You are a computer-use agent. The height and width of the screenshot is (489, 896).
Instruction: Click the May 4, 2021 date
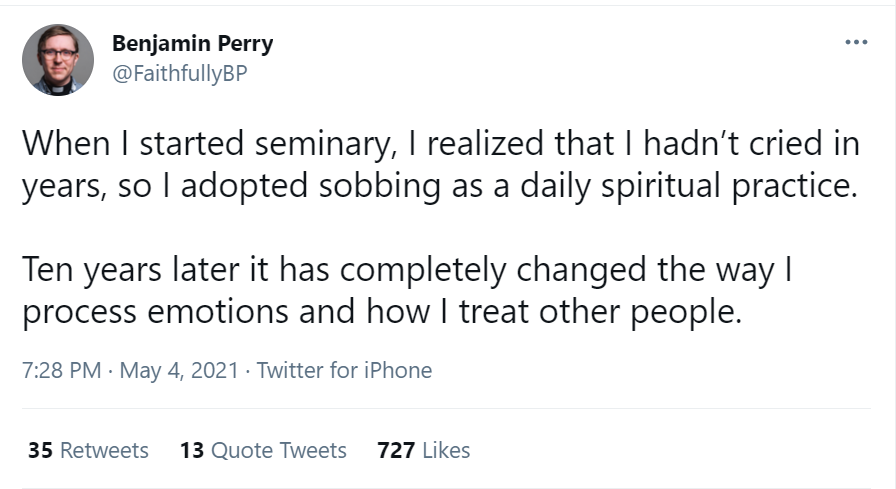point(179,370)
